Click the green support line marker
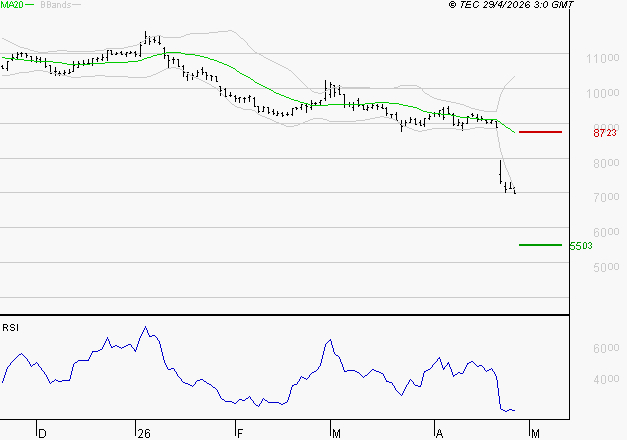Screen dimensions: 627x440 540,245
